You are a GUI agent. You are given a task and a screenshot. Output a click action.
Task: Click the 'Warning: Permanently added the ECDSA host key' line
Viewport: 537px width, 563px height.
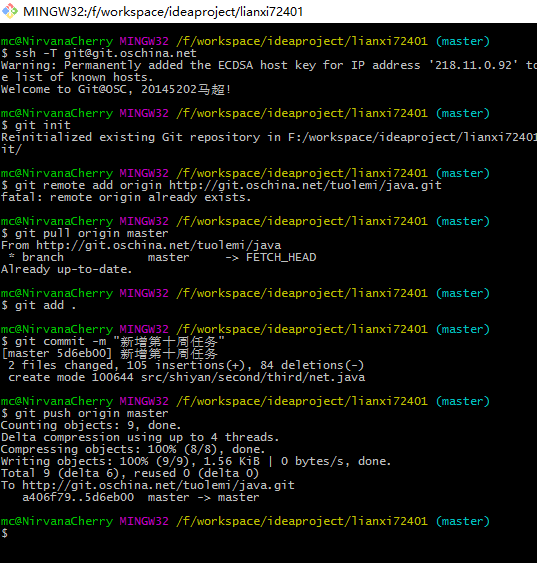(268, 65)
